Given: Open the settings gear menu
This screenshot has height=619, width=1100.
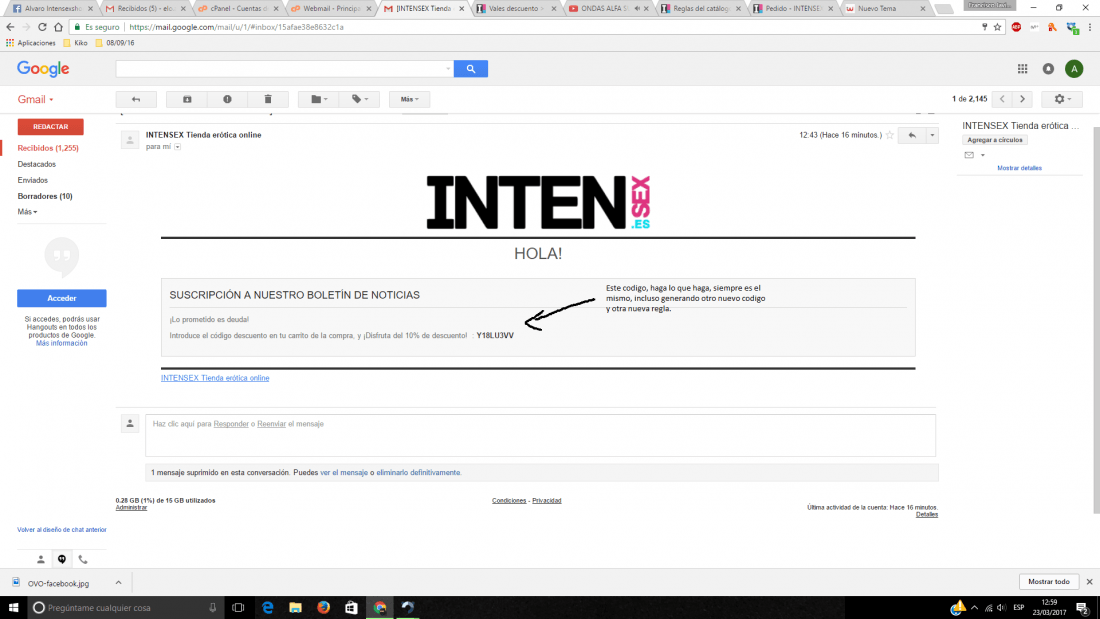Looking at the screenshot, I should [x=1062, y=99].
